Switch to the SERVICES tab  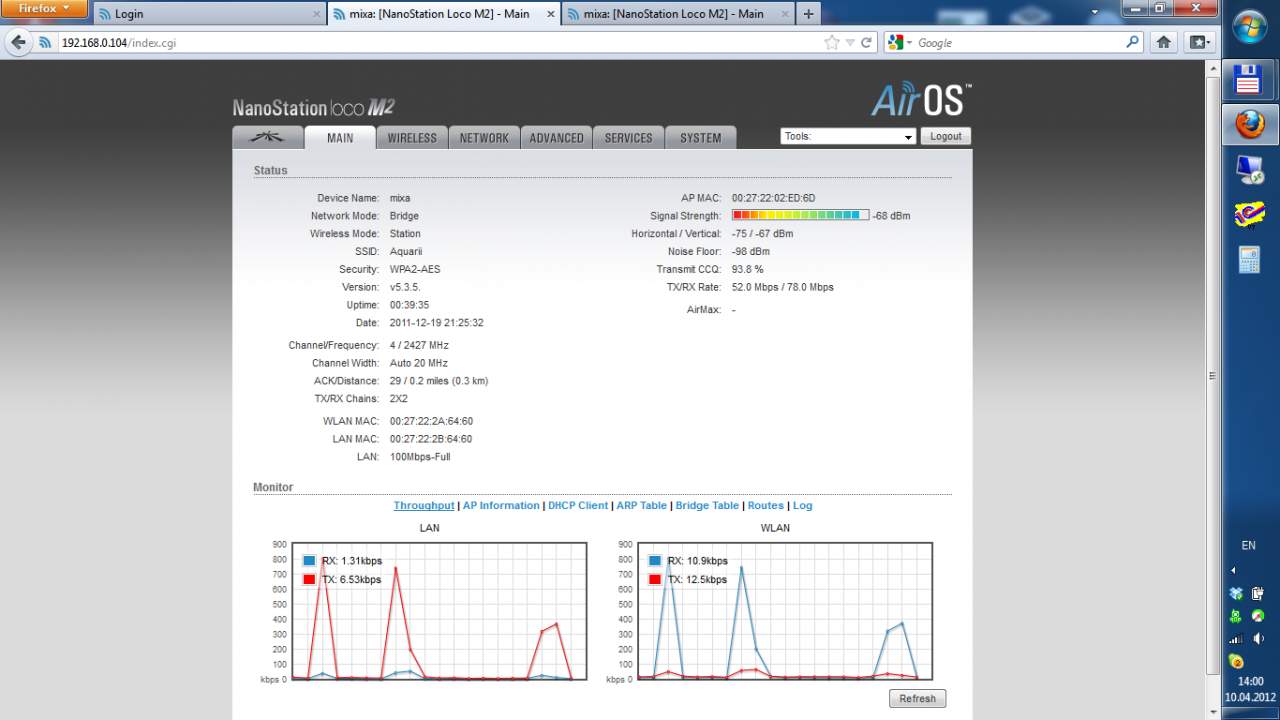628,137
